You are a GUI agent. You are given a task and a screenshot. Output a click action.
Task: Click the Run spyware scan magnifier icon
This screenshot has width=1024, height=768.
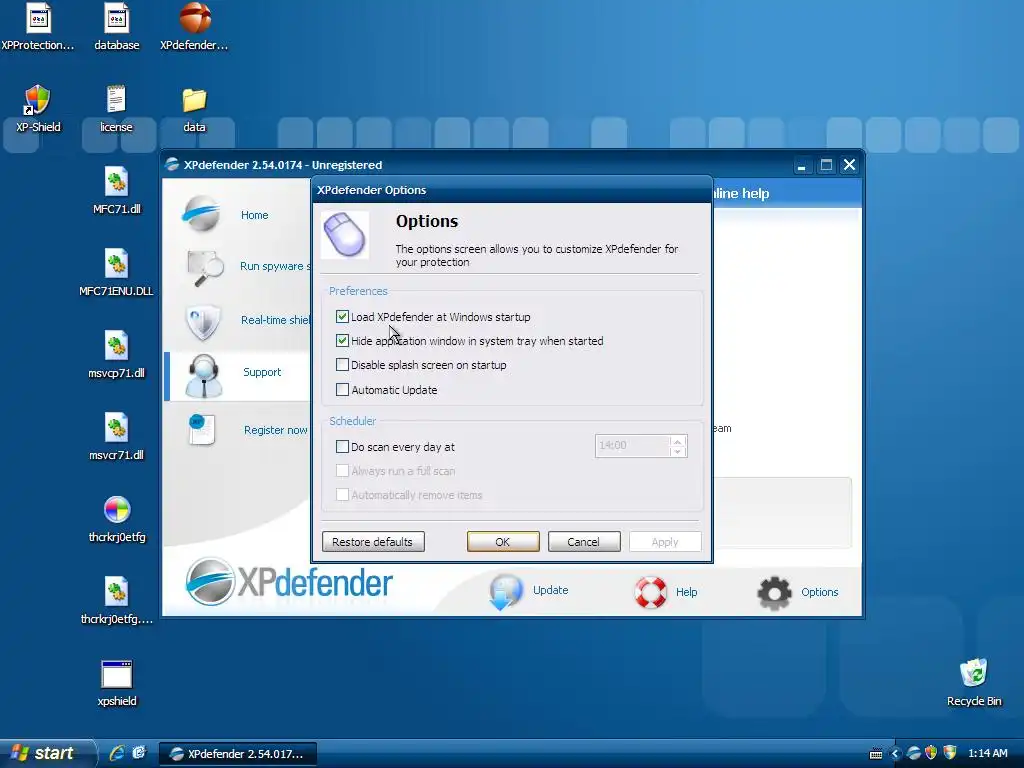(x=204, y=268)
